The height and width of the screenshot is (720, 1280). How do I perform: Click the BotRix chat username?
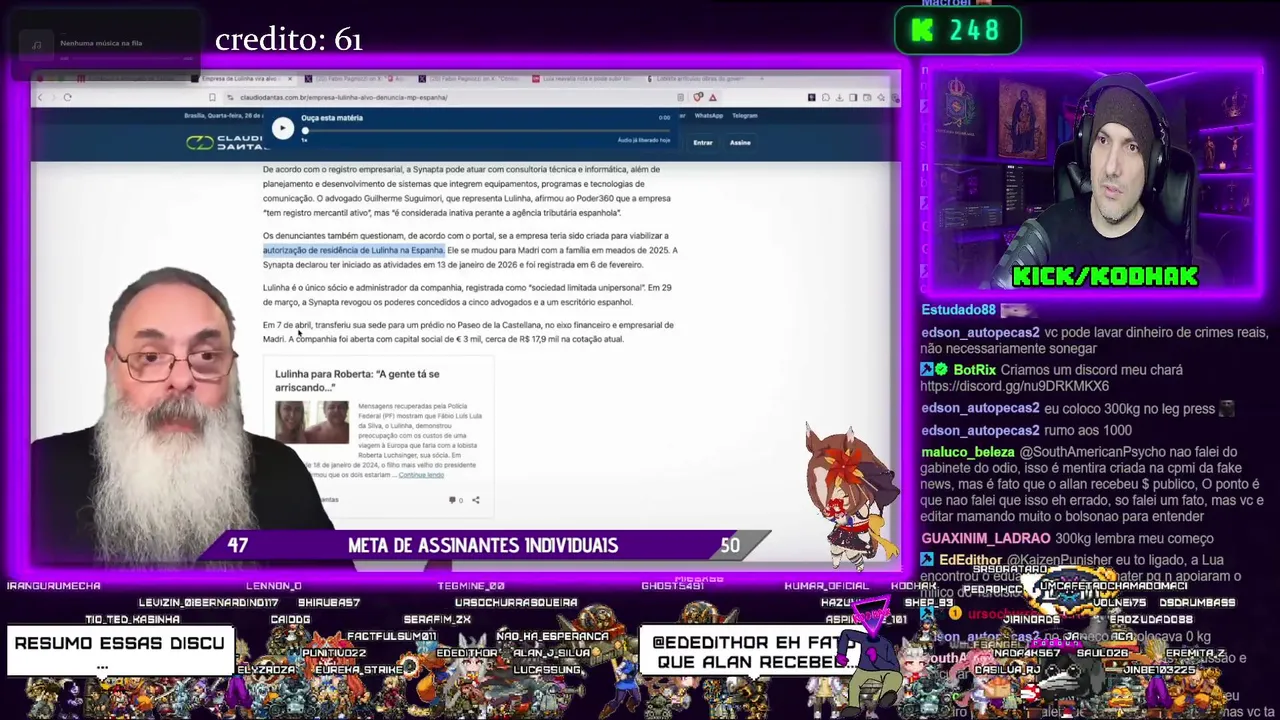coord(974,370)
